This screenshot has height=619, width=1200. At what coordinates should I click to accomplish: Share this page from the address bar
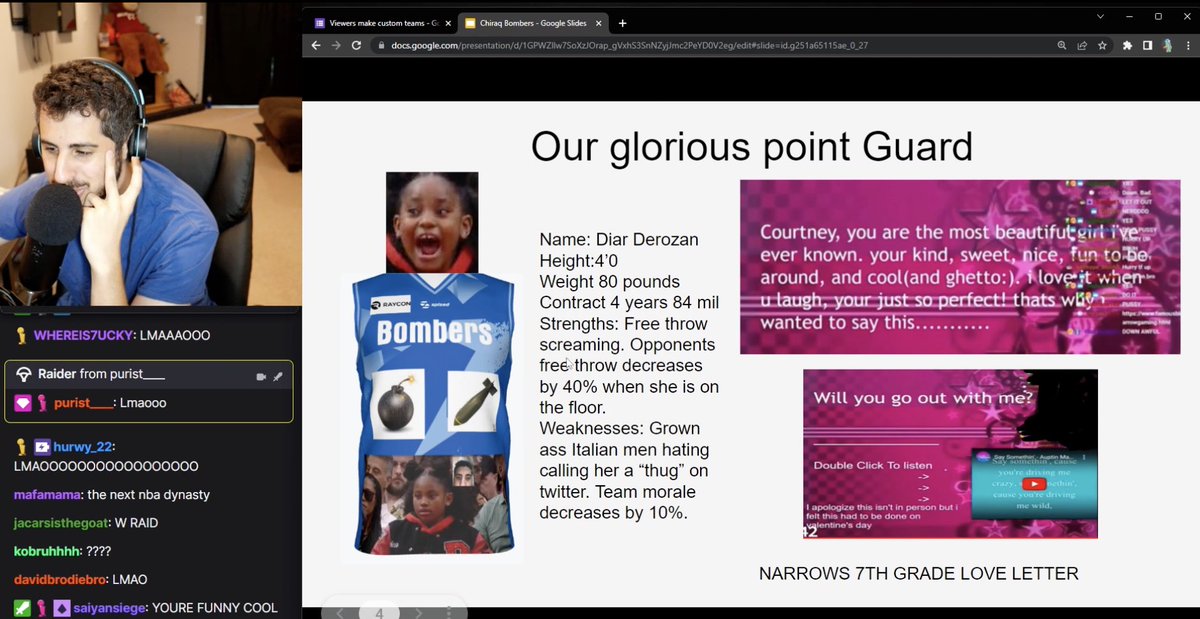point(1082,46)
